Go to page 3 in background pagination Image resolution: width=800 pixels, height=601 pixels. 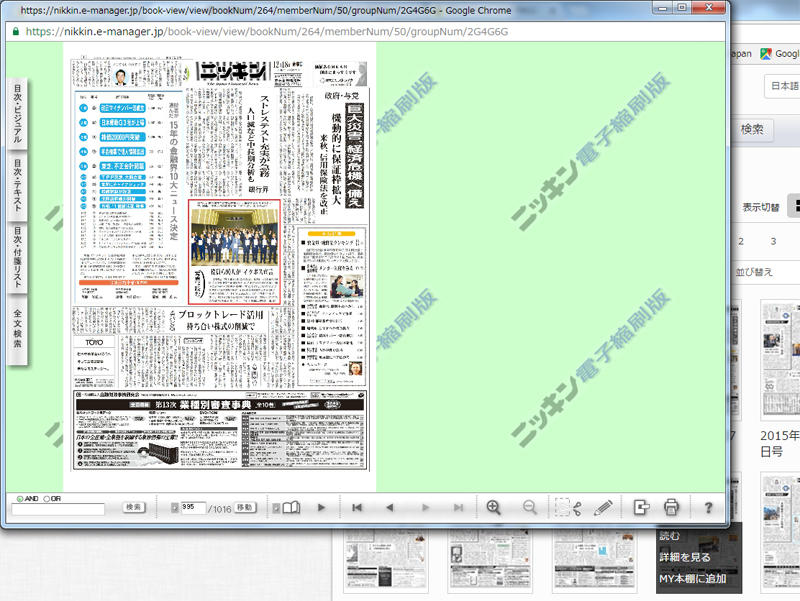click(773, 241)
